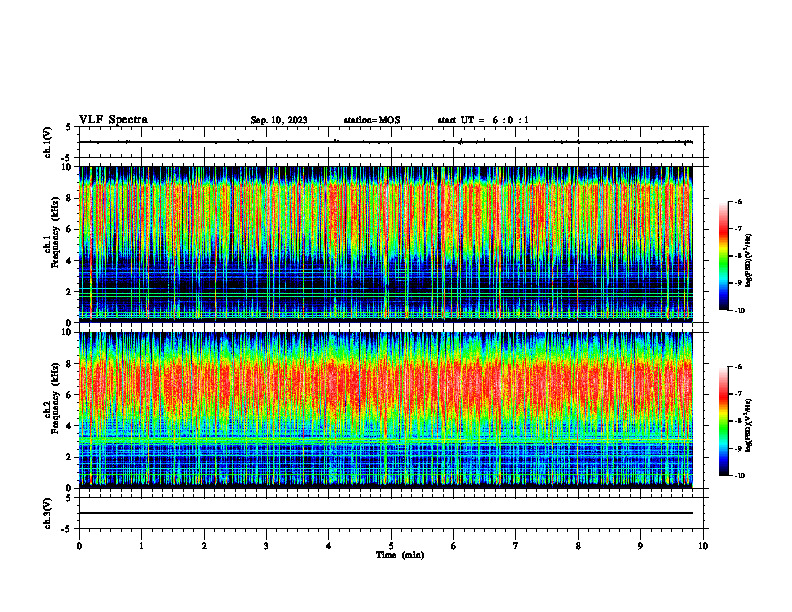Select the 'ch.3(V)' axis label
This screenshot has height=612, width=792.
point(48,513)
